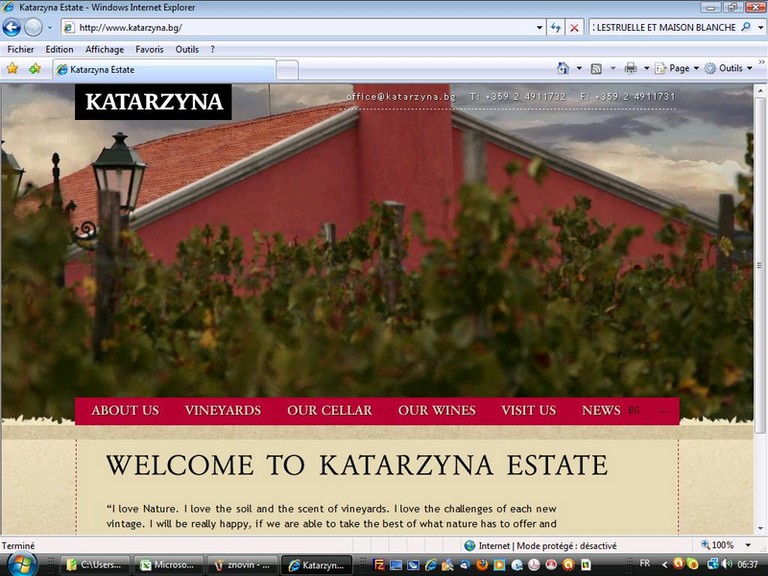Click the search magnifier icon
The image size is (768, 576).
point(746,28)
